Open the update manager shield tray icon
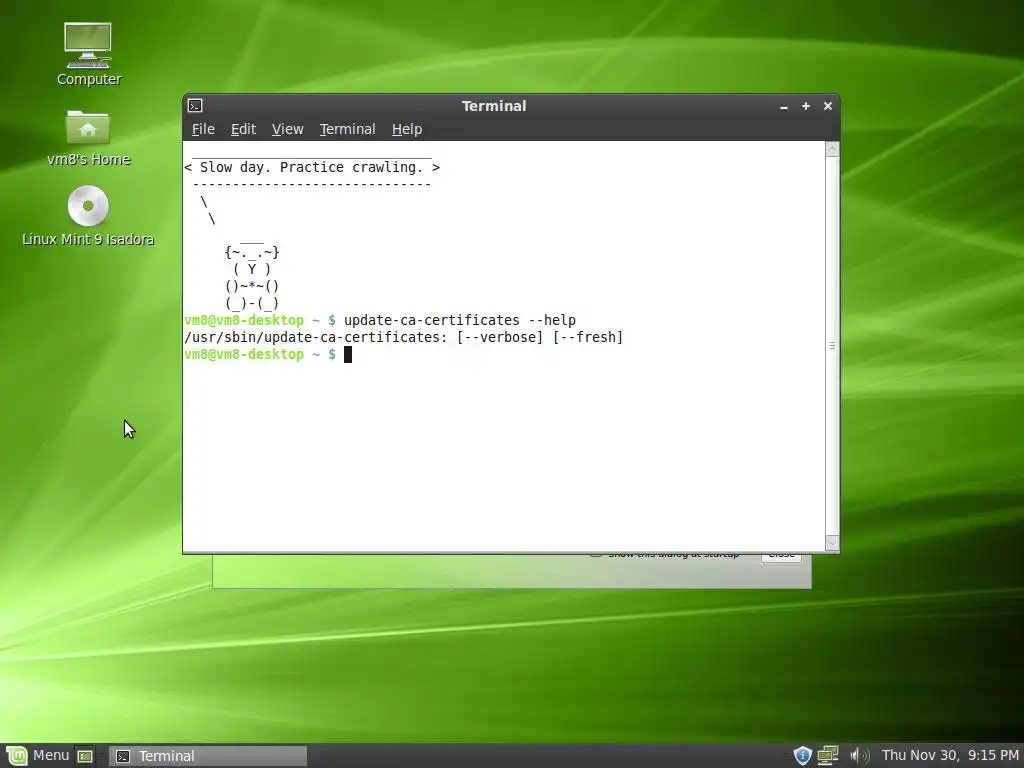This screenshot has height=768, width=1024. [802, 756]
